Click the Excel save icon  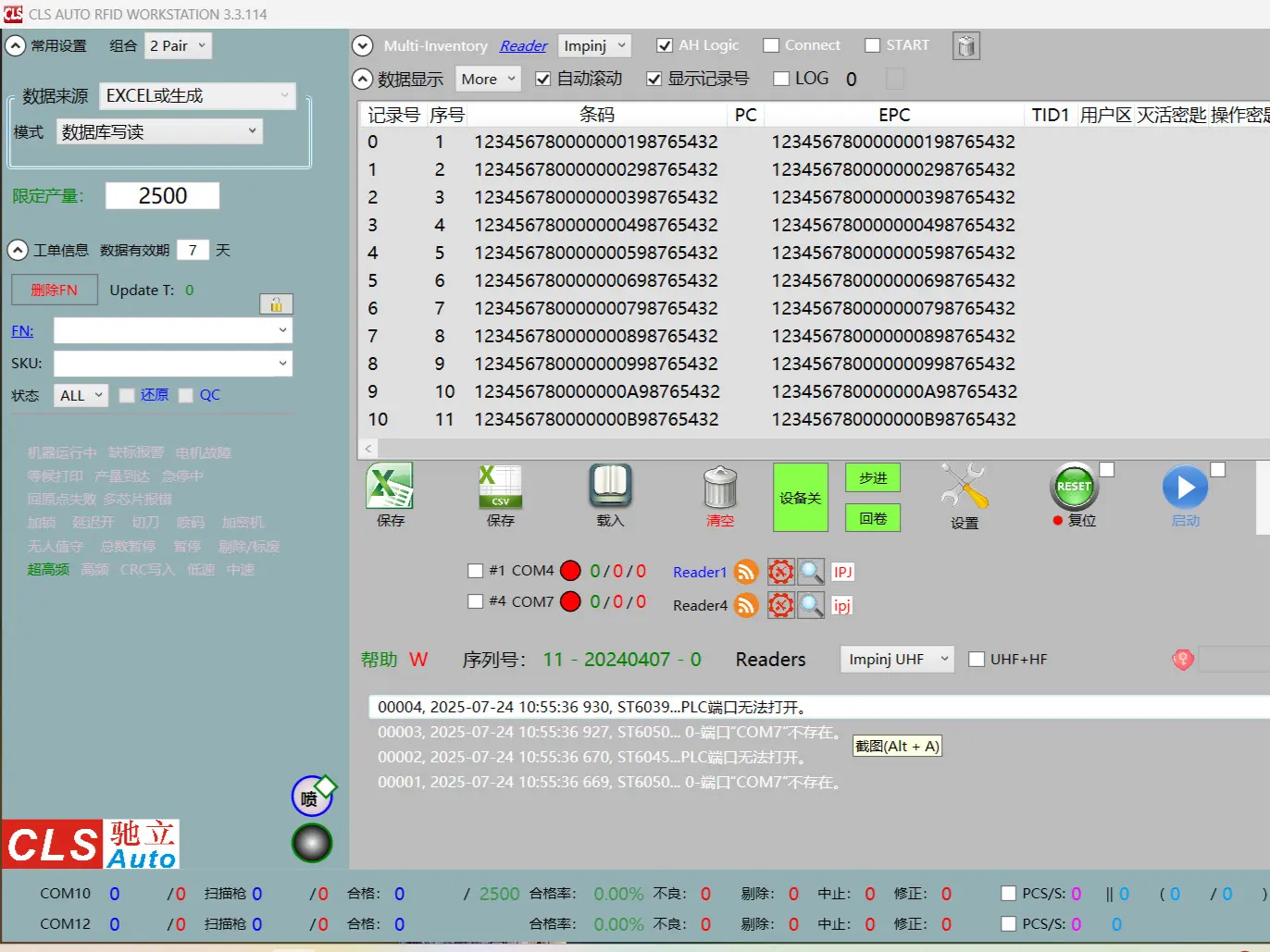tap(390, 487)
